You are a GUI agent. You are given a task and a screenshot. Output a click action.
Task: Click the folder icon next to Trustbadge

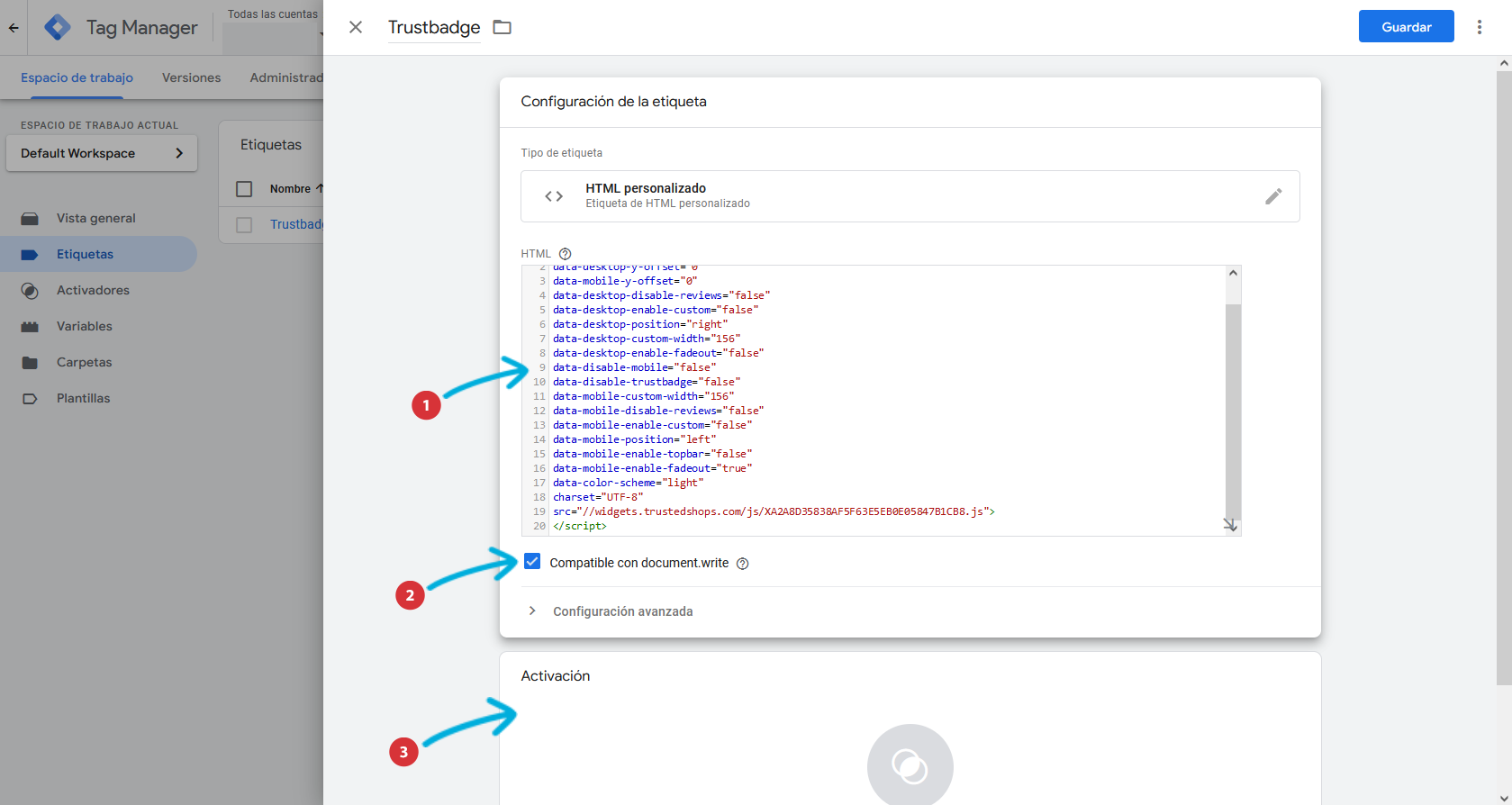pyautogui.click(x=502, y=27)
